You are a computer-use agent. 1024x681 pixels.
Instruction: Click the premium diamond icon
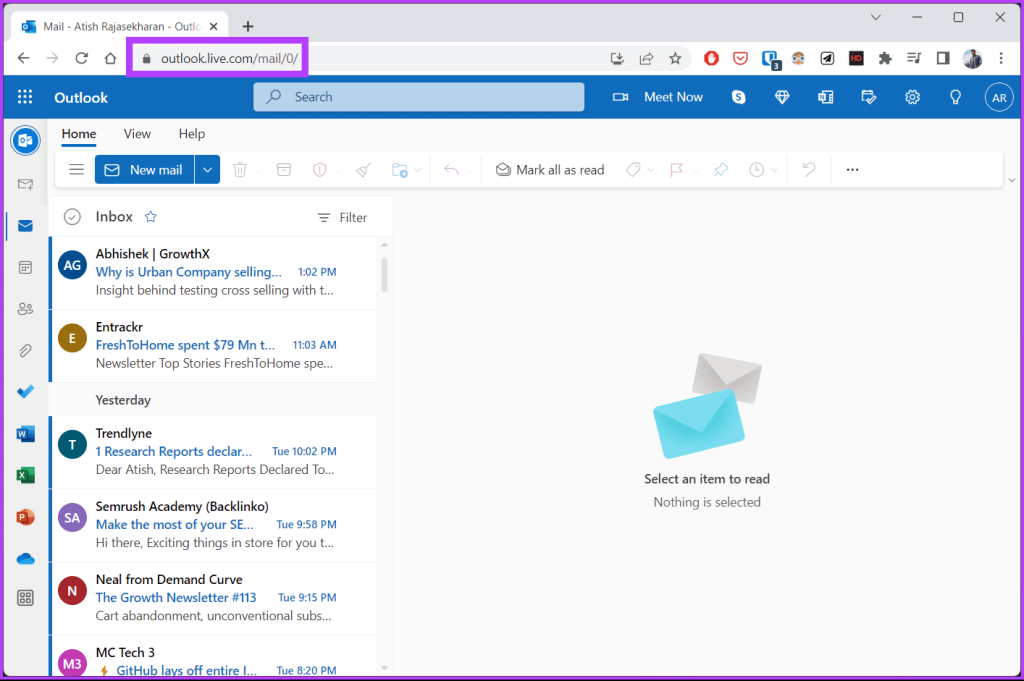coord(782,97)
